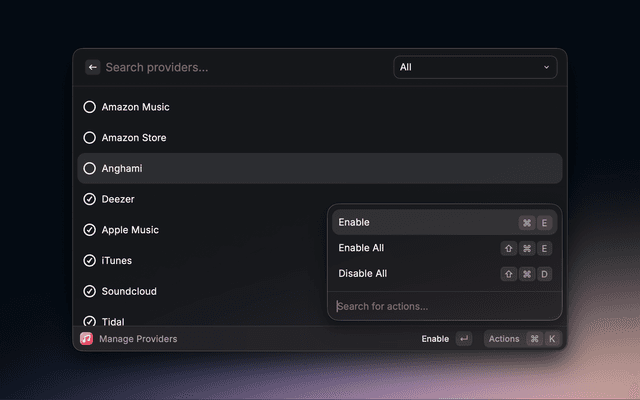
Task: Uncheck the Deezer provider checkmark
Action: coord(90,200)
